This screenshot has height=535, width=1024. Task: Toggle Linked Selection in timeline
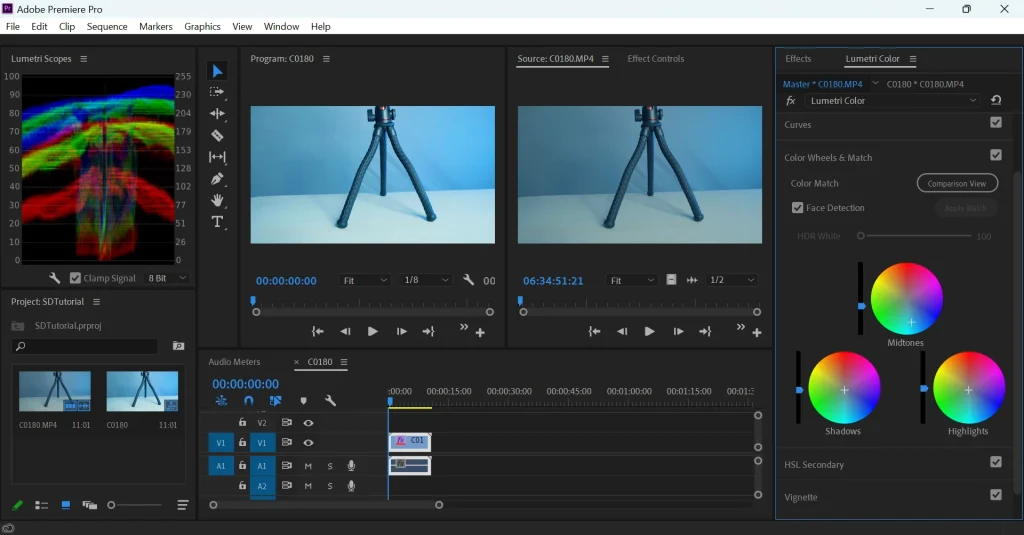[x=276, y=400]
